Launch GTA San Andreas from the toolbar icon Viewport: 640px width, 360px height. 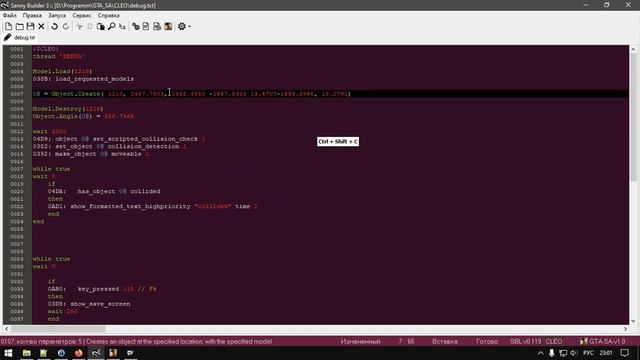168,27
